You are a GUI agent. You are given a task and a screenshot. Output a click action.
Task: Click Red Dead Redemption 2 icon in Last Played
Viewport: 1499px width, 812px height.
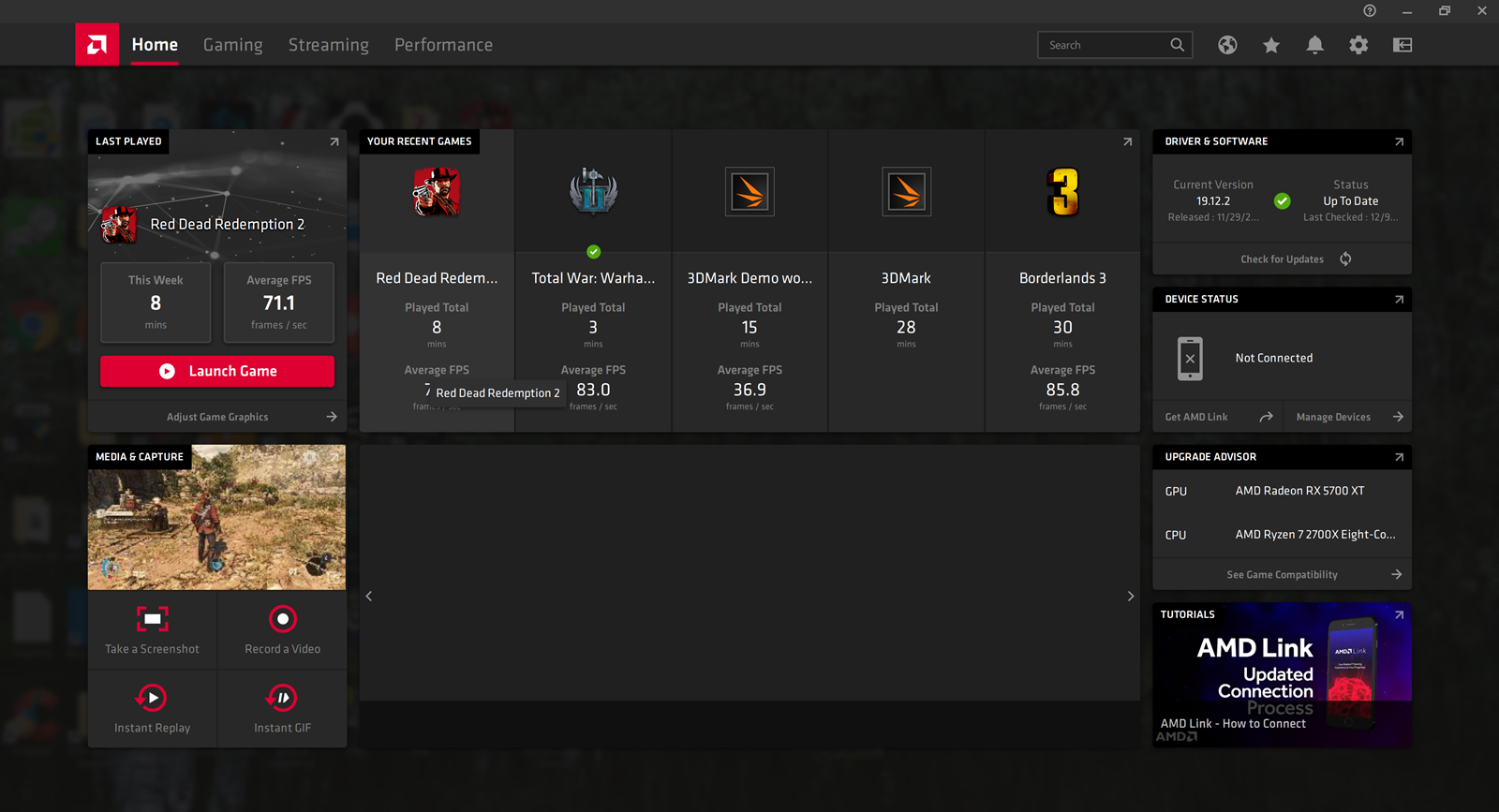[119, 225]
